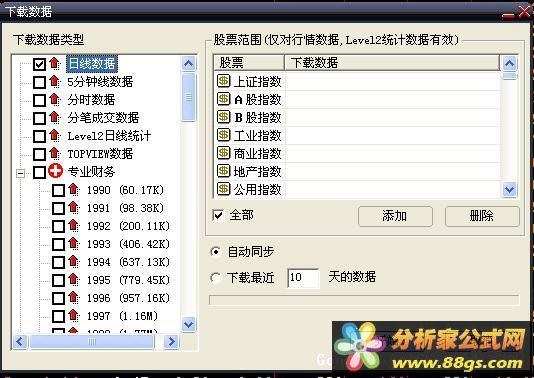Click the red cross icon beside 专业财务
This screenshot has width=534, height=378.
click(x=55, y=171)
